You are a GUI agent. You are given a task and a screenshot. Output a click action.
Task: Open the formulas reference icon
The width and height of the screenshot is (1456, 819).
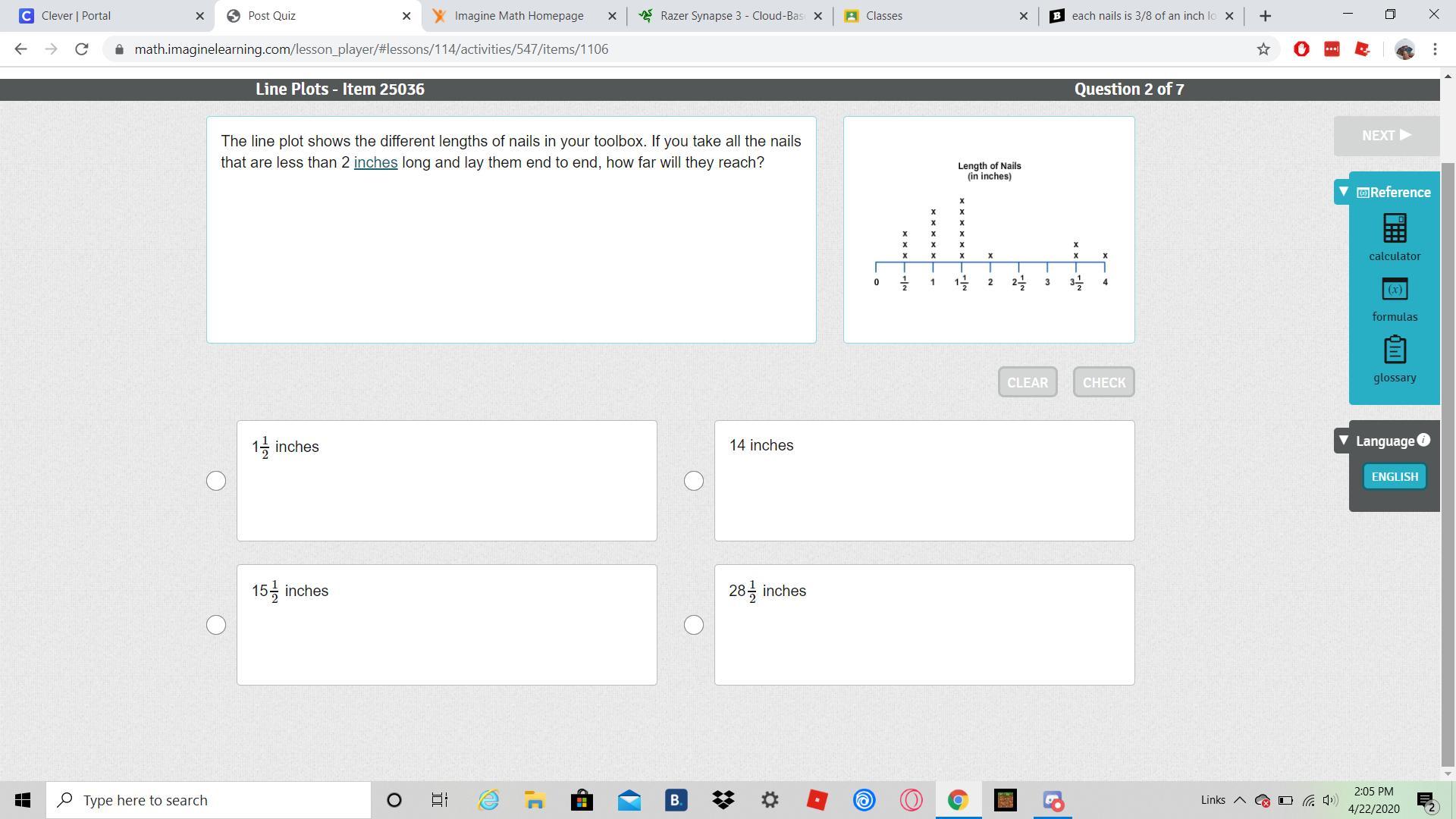1394,290
